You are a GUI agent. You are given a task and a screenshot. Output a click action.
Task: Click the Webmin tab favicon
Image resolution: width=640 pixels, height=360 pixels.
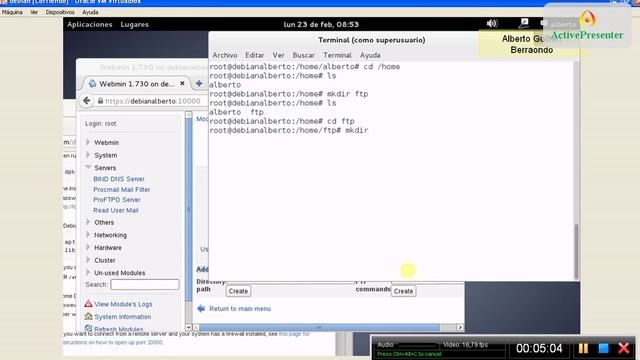(x=92, y=84)
